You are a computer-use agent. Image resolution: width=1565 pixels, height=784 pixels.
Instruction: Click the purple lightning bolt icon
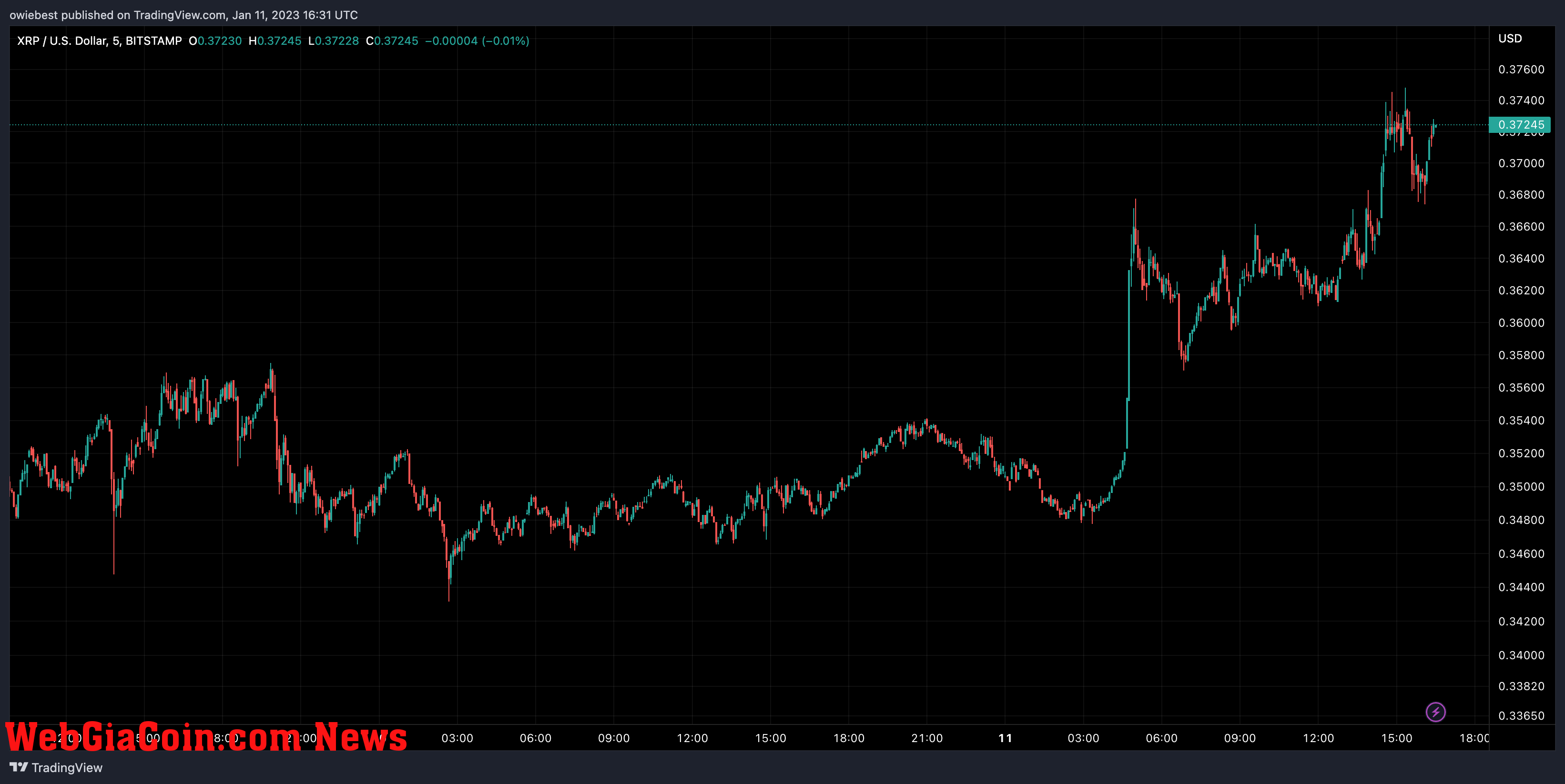[x=1435, y=712]
